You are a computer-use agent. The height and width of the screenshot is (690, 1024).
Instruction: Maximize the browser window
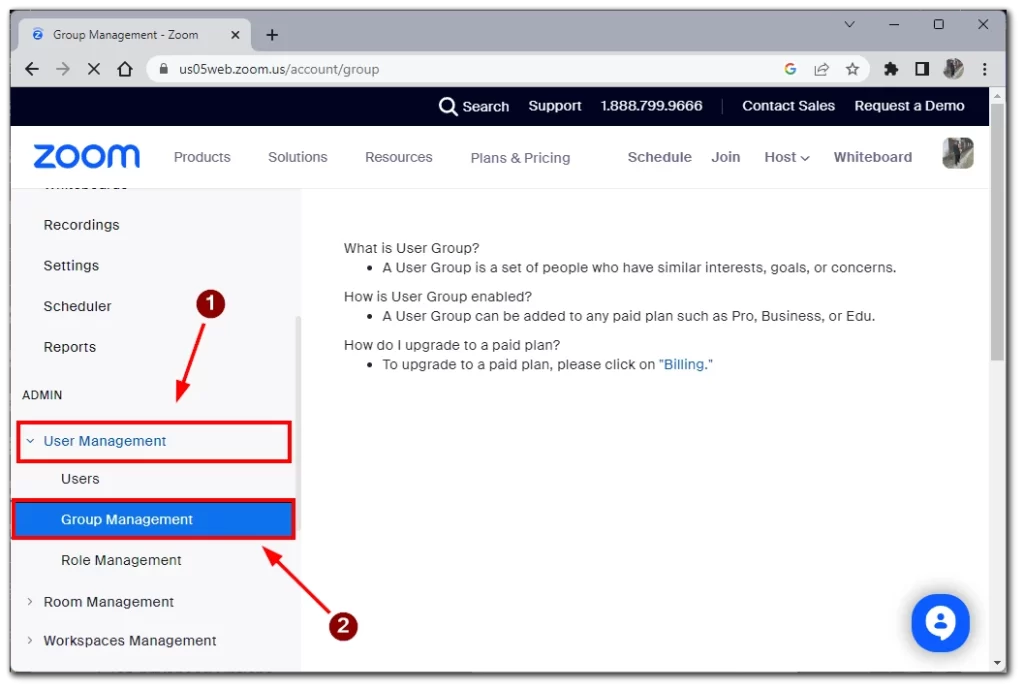tap(938, 25)
